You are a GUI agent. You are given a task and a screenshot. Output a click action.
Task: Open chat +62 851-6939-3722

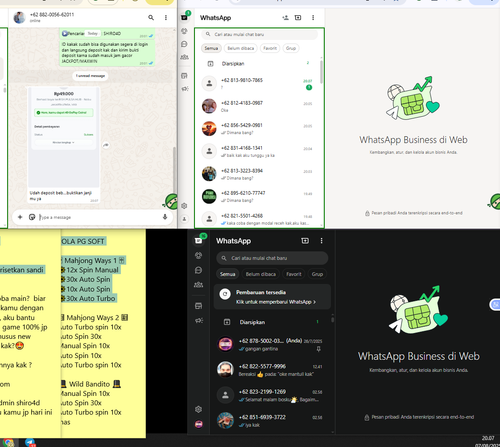click(272, 420)
